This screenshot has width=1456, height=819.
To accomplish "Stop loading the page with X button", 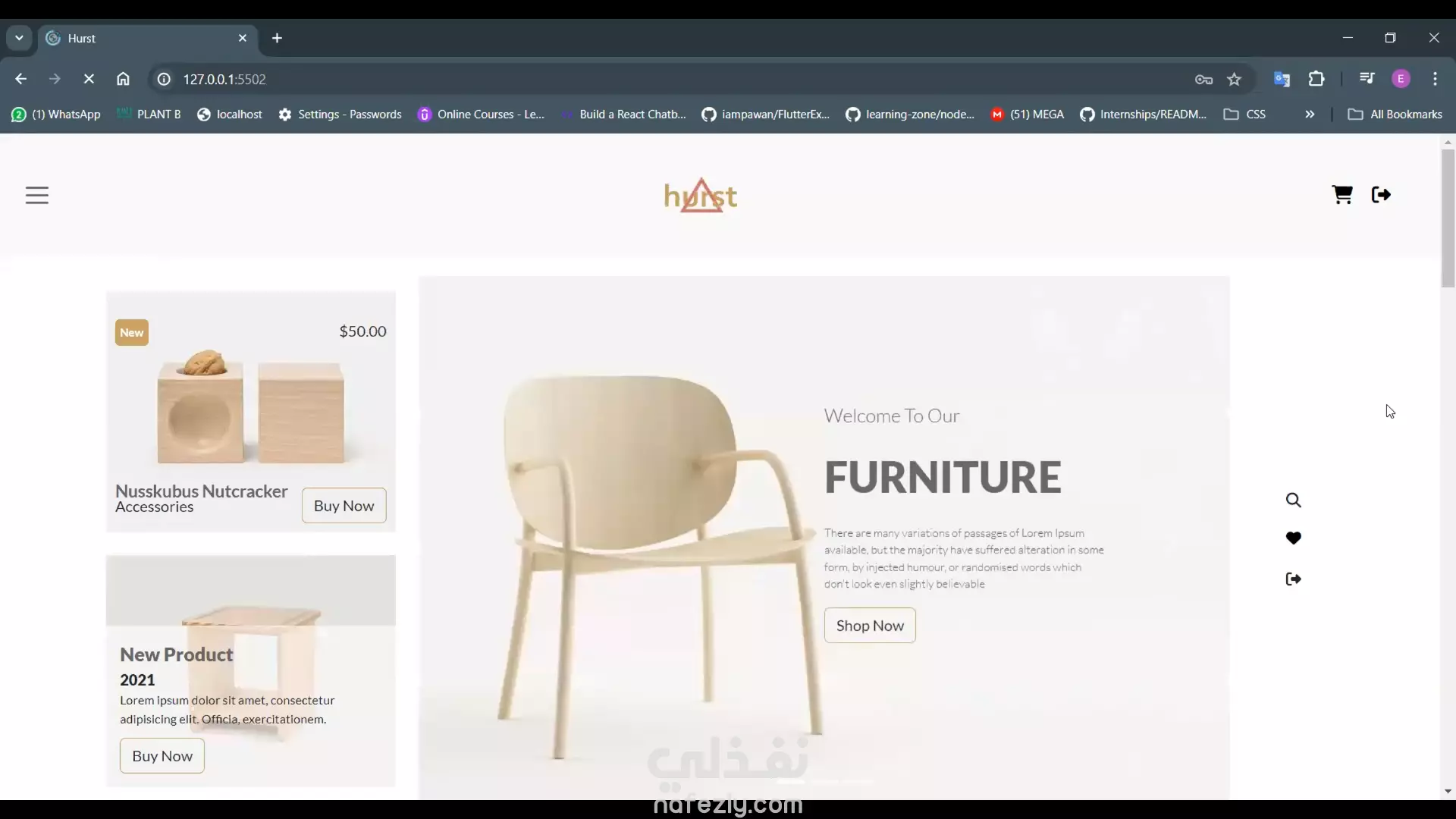I will 89,79.
